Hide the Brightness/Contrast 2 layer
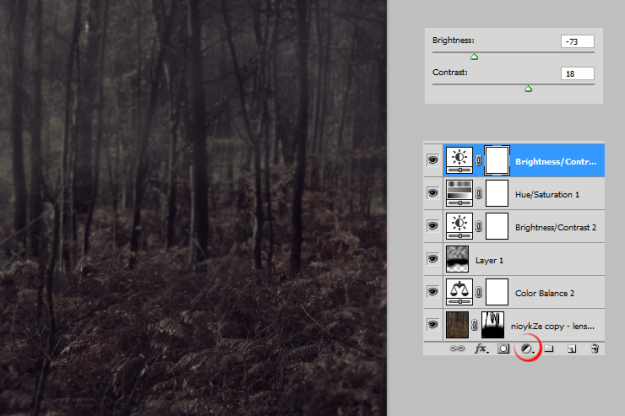Viewport: 625px width, 416px height. click(433, 226)
